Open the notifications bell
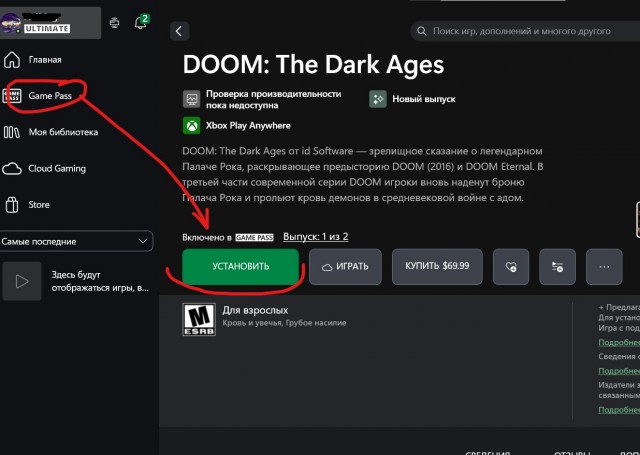The height and width of the screenshot is (455, 640). tap(141, 22)
